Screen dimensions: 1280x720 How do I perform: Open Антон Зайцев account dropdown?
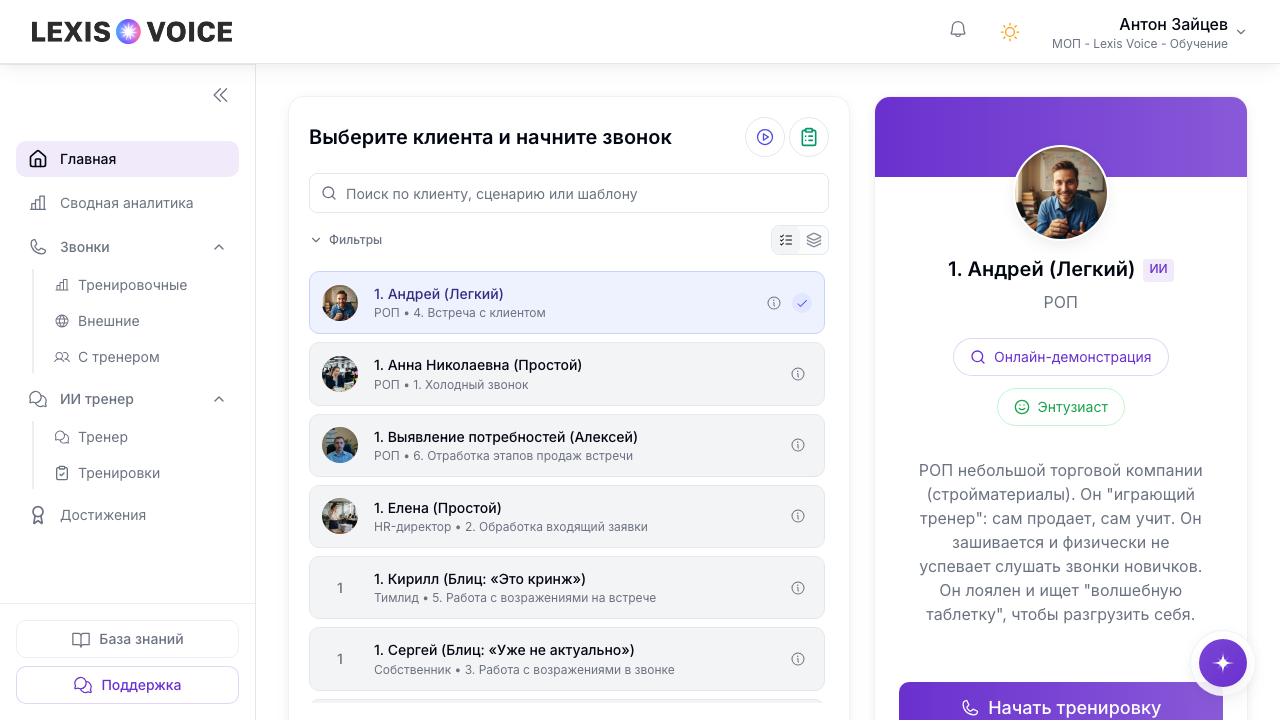tap(1149, 32)
